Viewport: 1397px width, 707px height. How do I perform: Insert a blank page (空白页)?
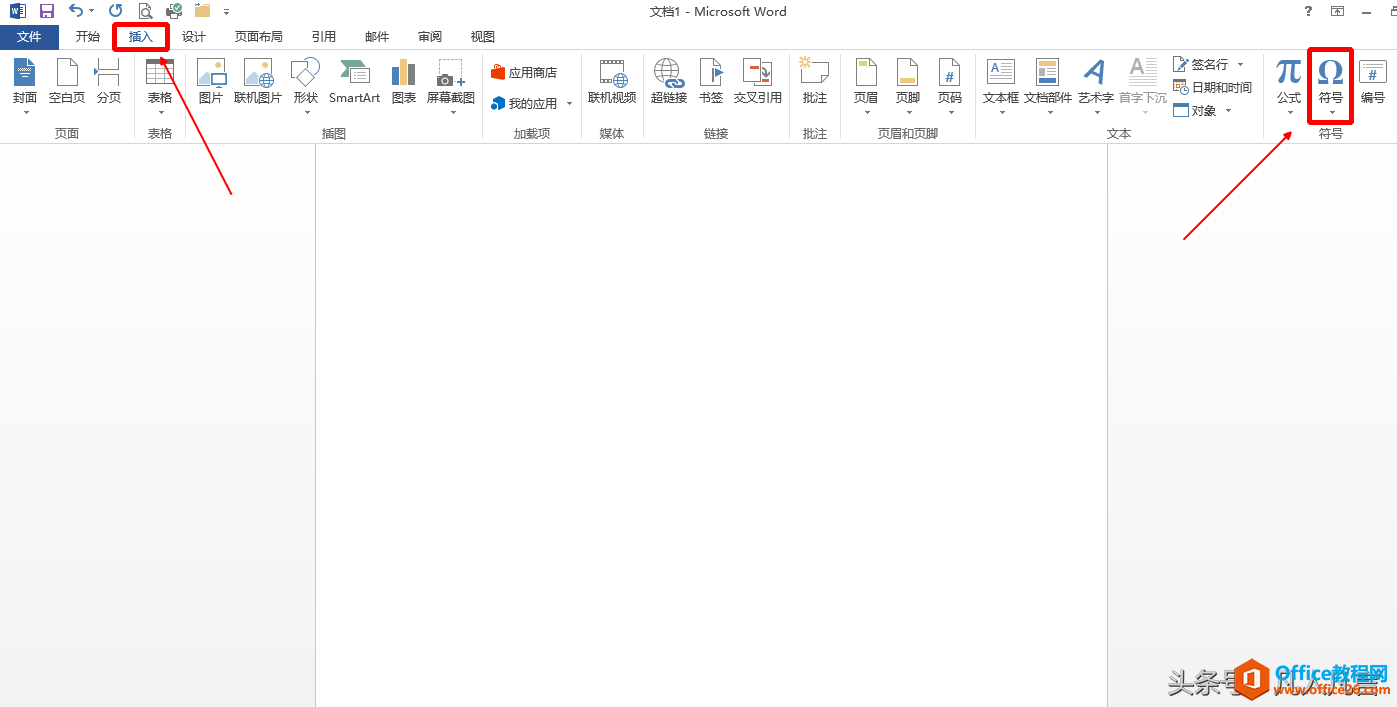point(67,82)
